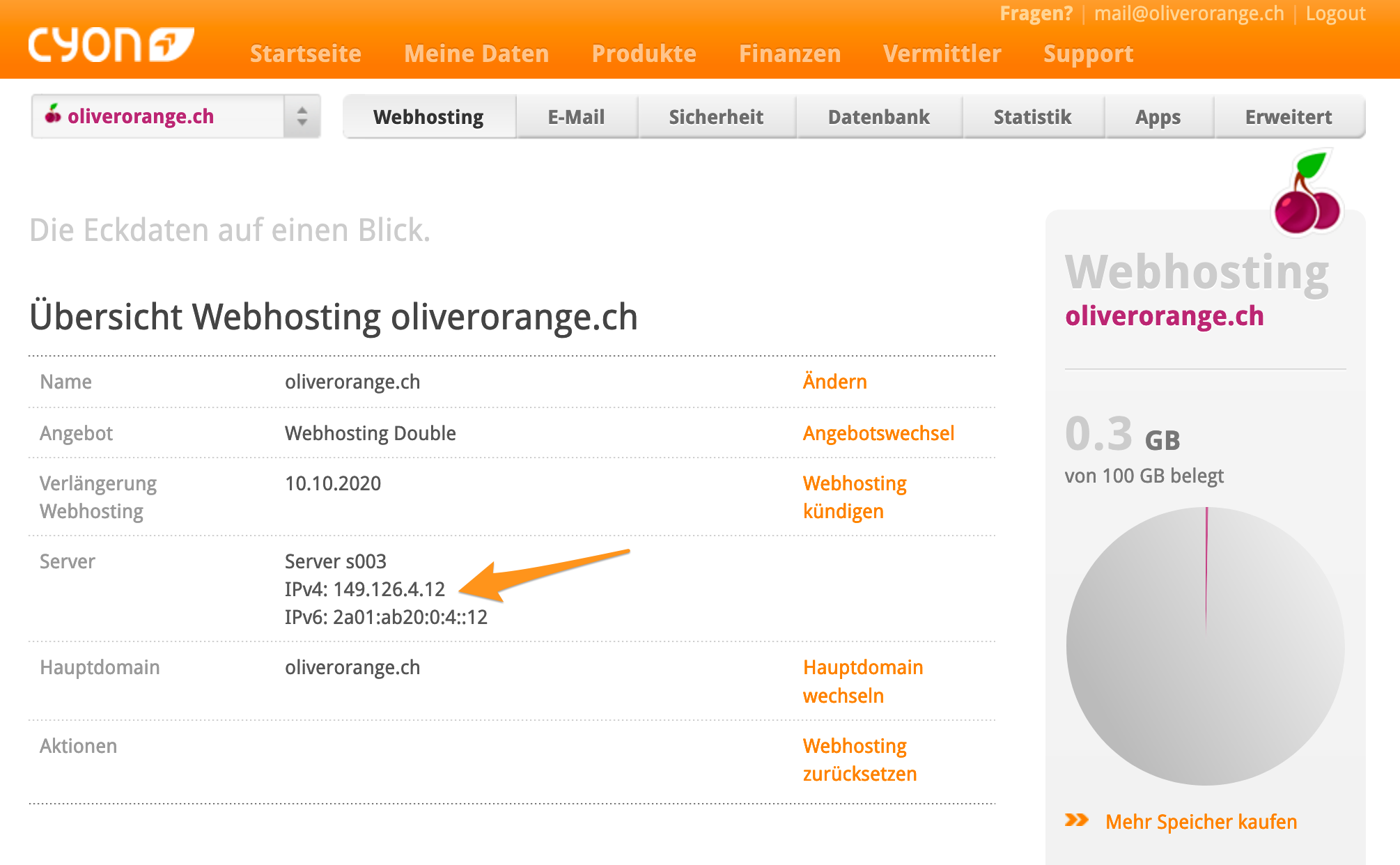Click the 'Die Eckdaten auf einen Blick.' tagline

(x=230, y=231)
